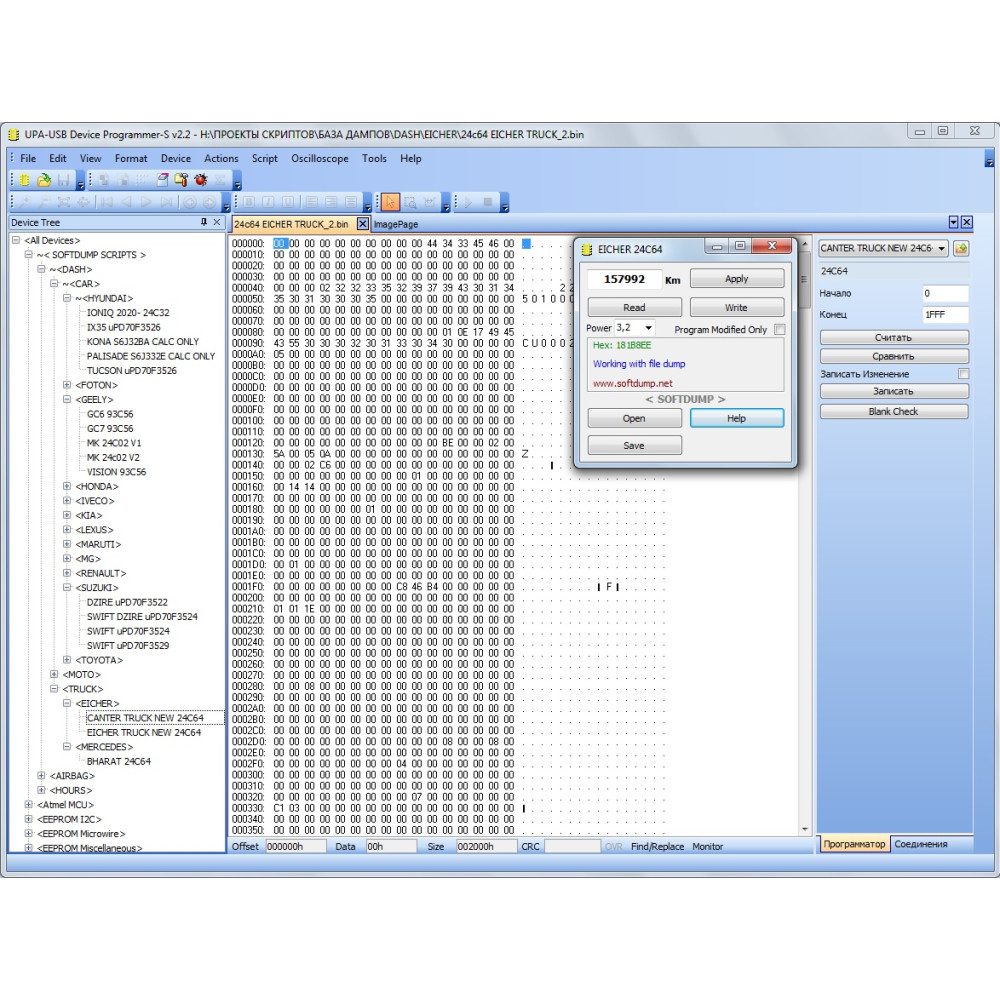The image size is (1000, 1000).
Task: Click the red bug debug icon
Action: [201, 180]
